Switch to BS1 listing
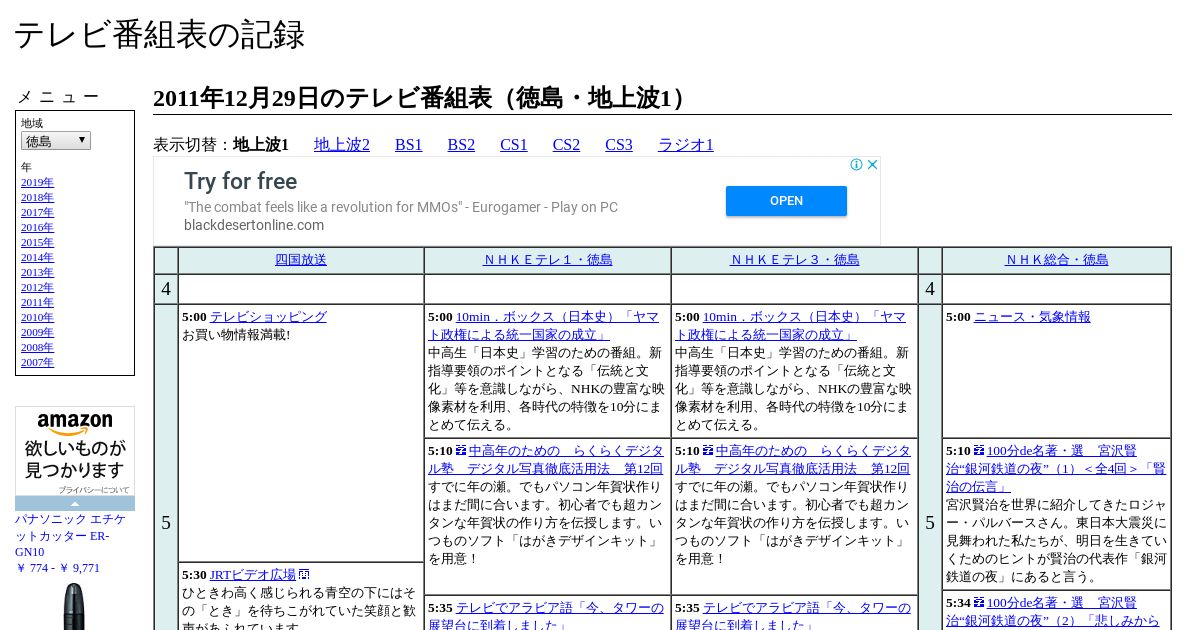 pyautogui.click(x=409, y=145)
